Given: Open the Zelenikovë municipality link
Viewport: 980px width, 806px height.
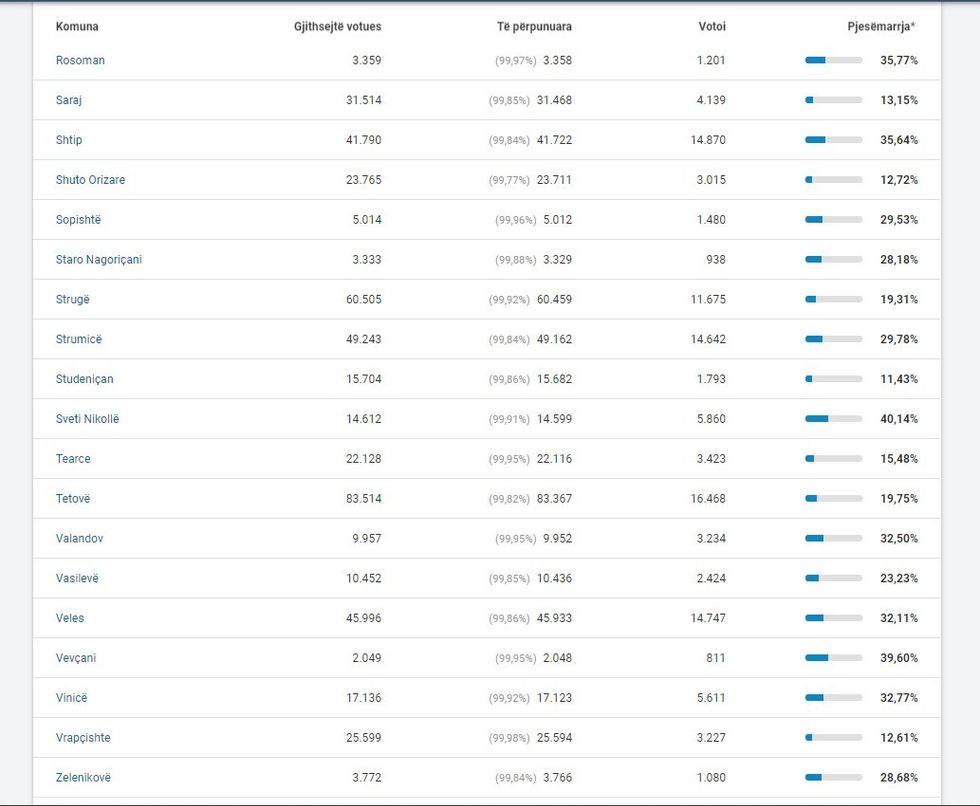Looking at the screenshot, I should click(x=83, y=777).
